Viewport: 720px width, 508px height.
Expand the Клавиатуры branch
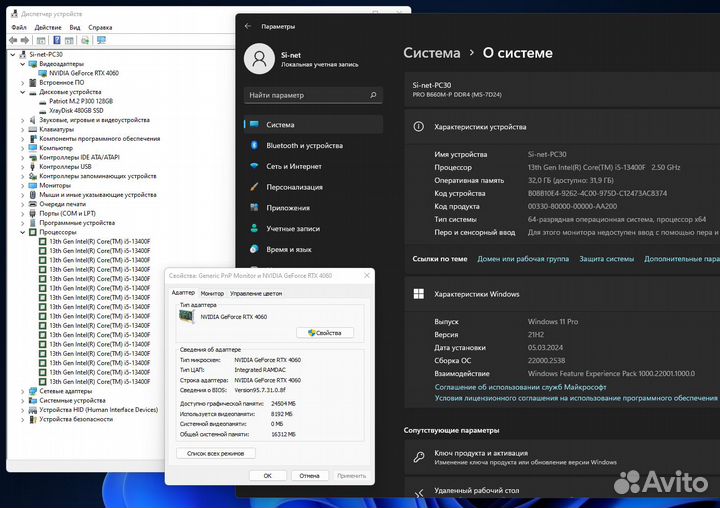coord(22,130)
